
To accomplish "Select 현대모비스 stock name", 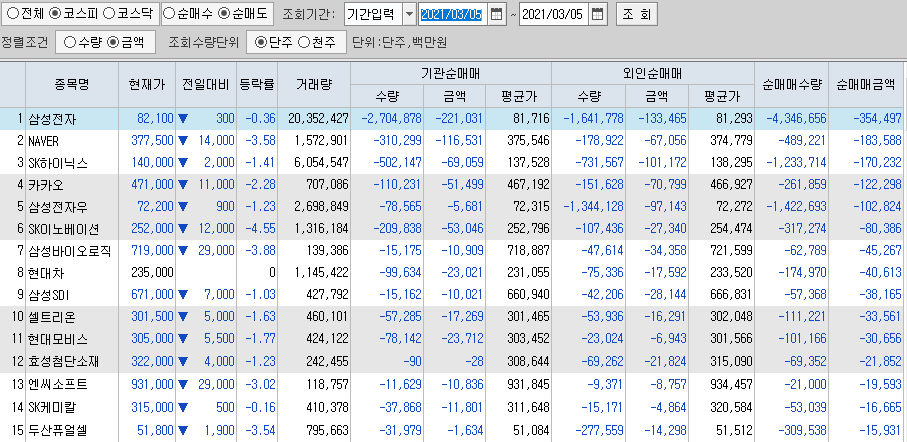I will pos(58,340).
